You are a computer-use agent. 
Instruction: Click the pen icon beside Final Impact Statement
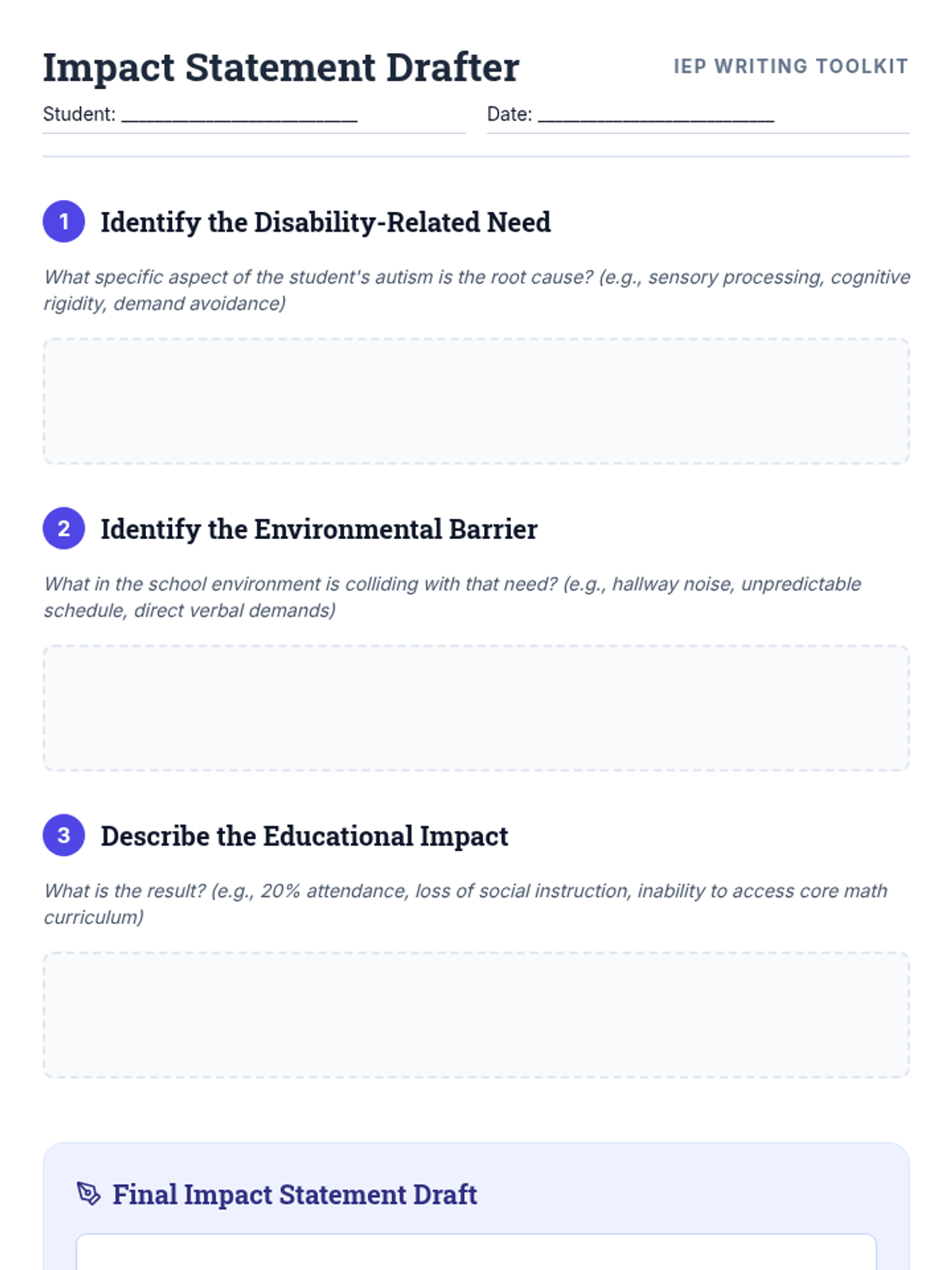pyautogui.click(x=89, y=1194)
